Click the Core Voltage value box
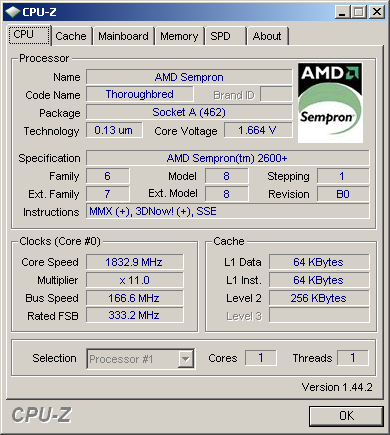The width and height of the screenshot is (390, 435). point(258,130)
